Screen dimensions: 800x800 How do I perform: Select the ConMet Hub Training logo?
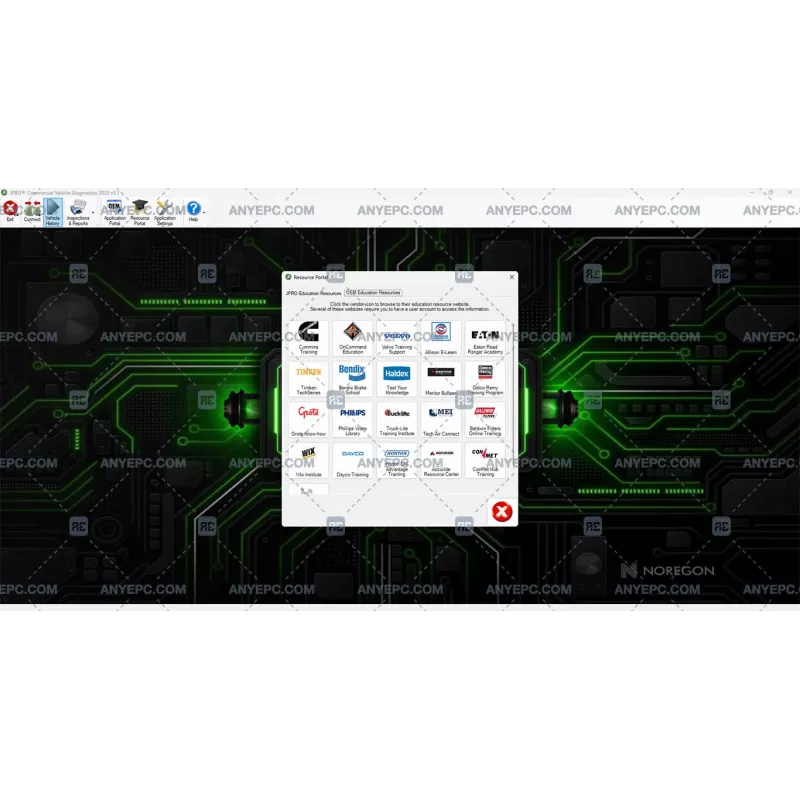(x=485, y=459)
